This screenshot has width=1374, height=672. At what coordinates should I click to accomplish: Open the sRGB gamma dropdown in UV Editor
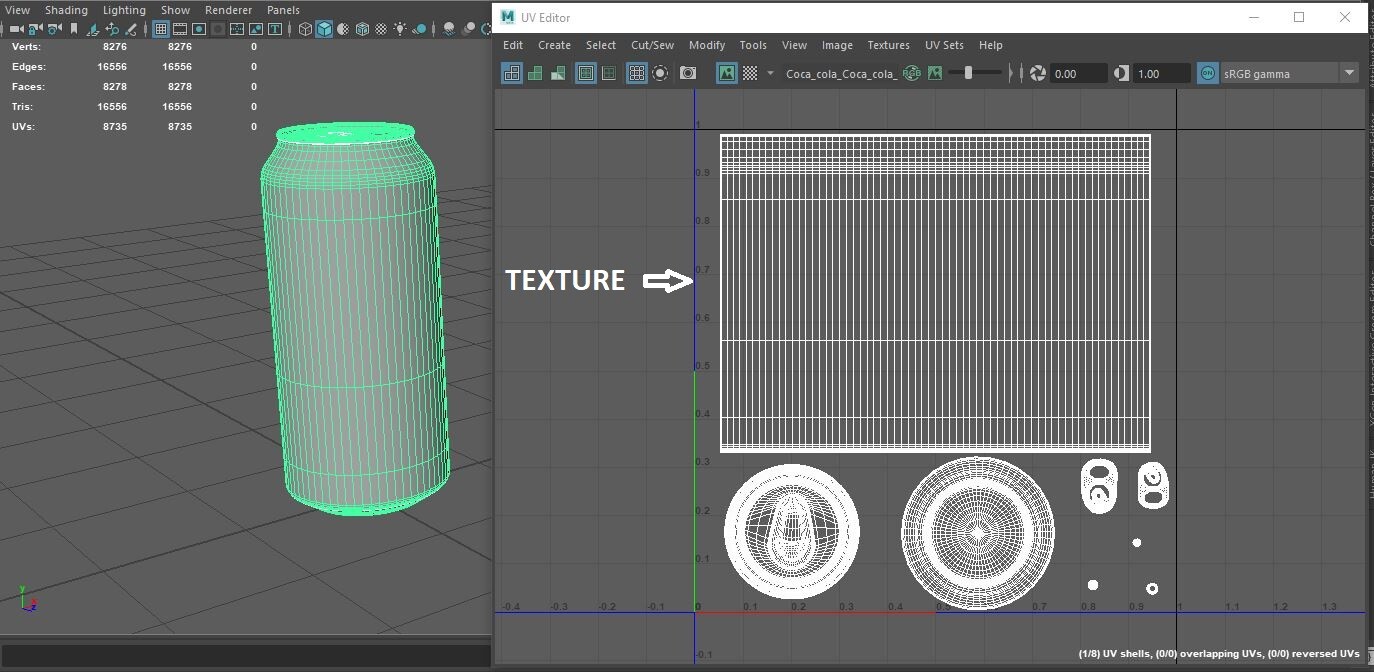(x=1350, y=72)
